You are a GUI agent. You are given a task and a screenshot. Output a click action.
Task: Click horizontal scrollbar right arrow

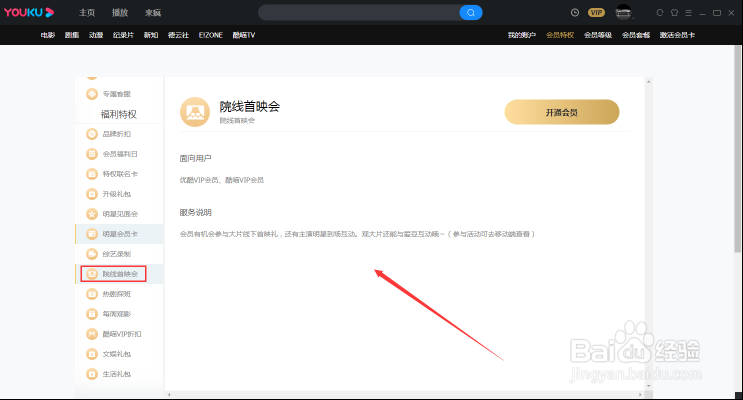coord(640,394)
